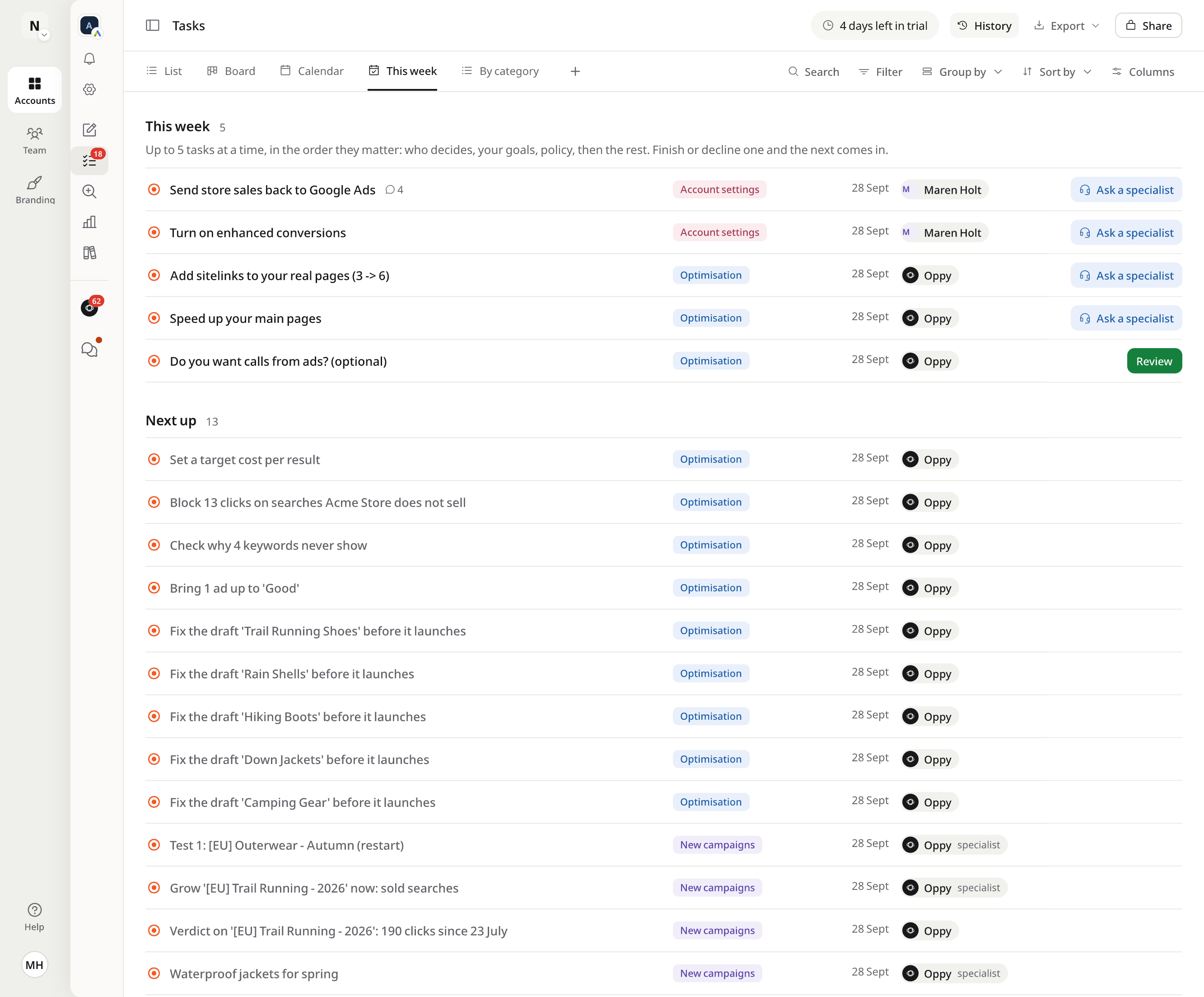Mark 'Waterproof jackets for spring' status circle

[154, 974]
